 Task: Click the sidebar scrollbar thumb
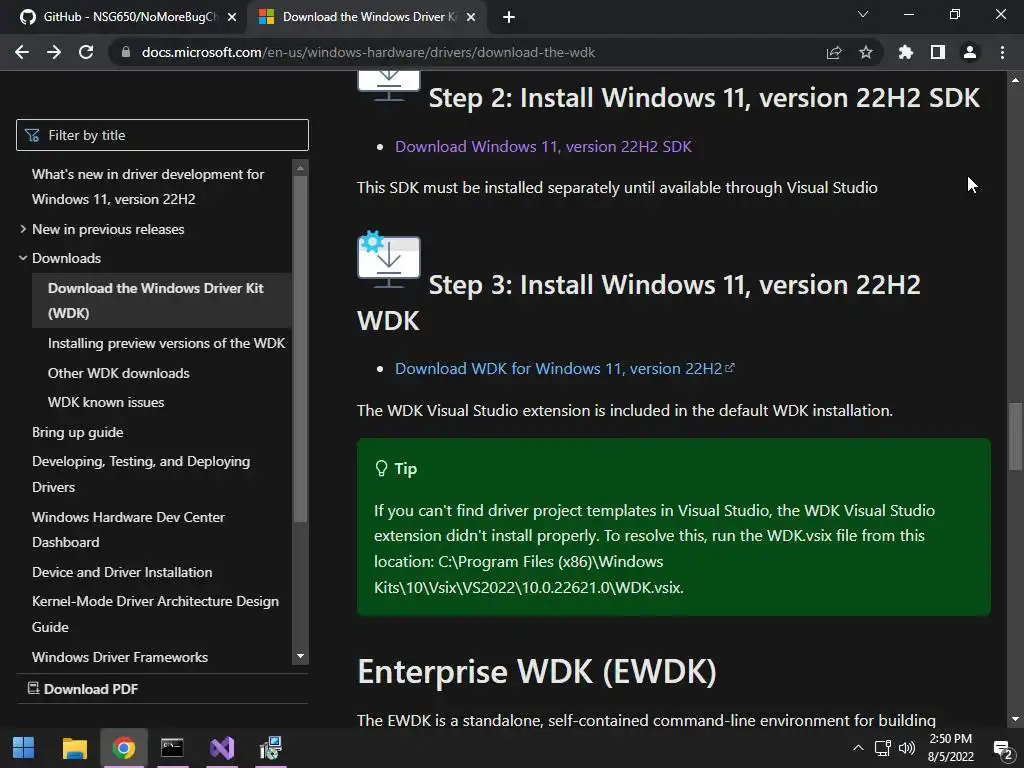pyautogui.click(x=300, y=348)
